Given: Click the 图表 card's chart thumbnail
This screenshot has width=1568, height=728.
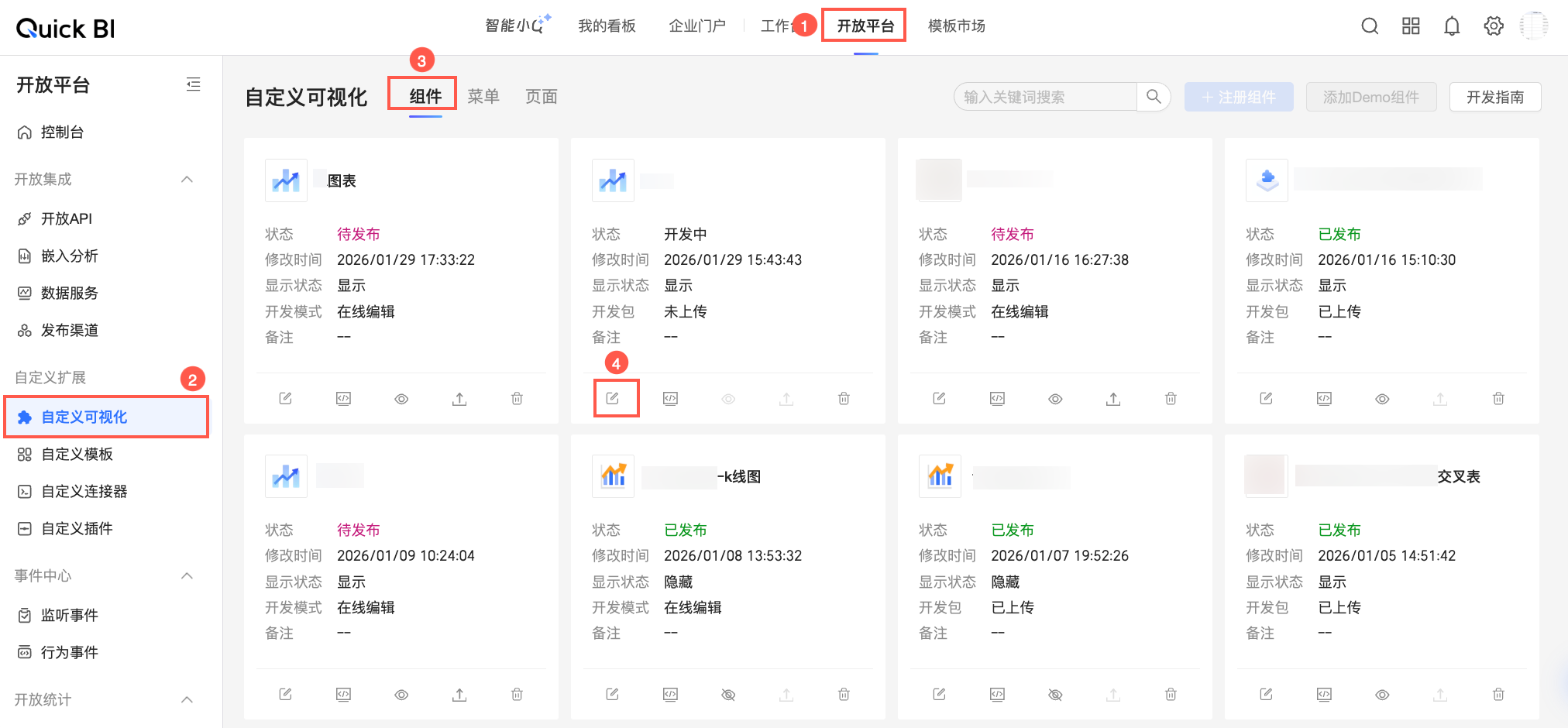Looking at the screenshot, I should pyautogui.click(x=286, y=180).
